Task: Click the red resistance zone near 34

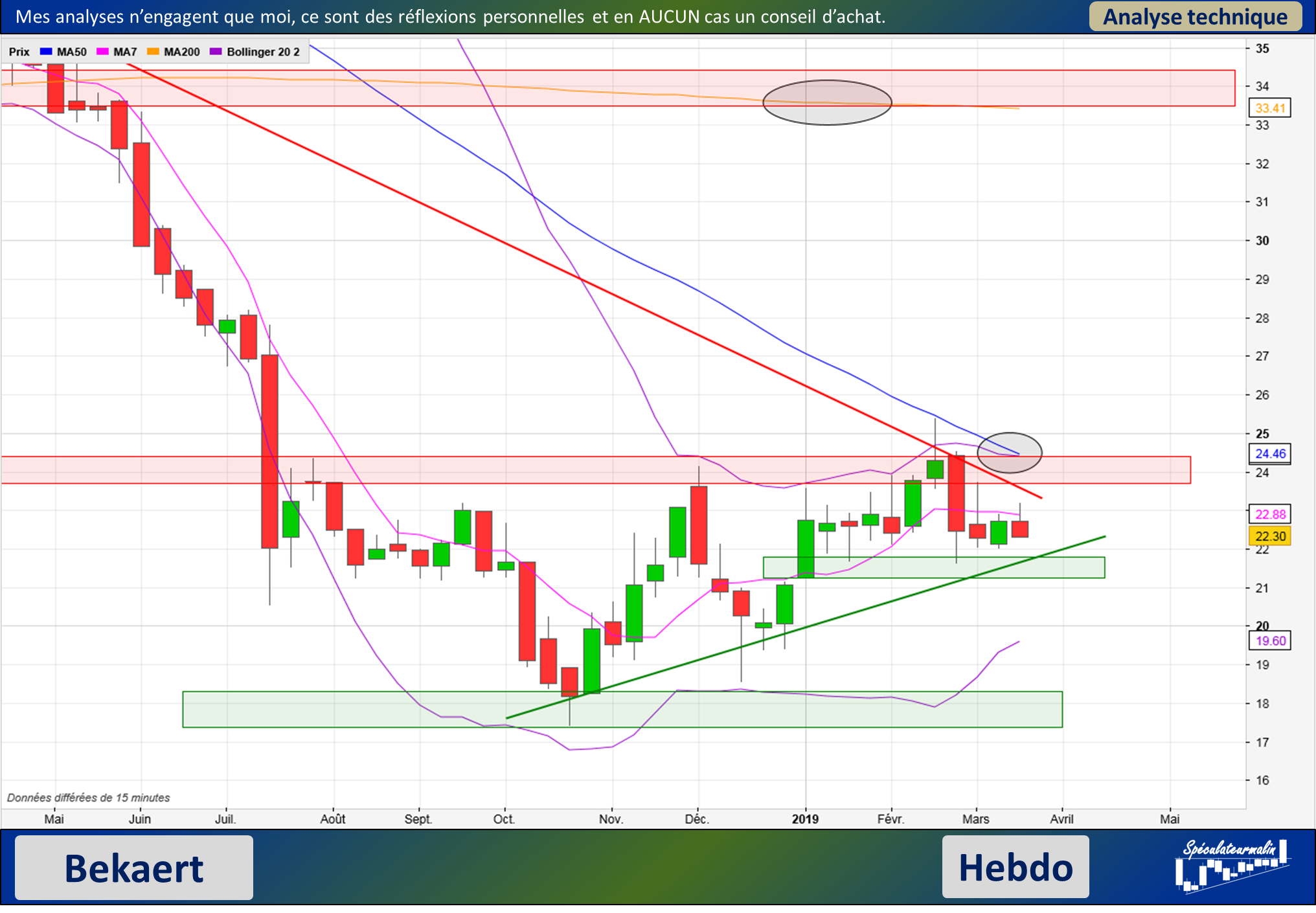Action: tap(618, 88)
